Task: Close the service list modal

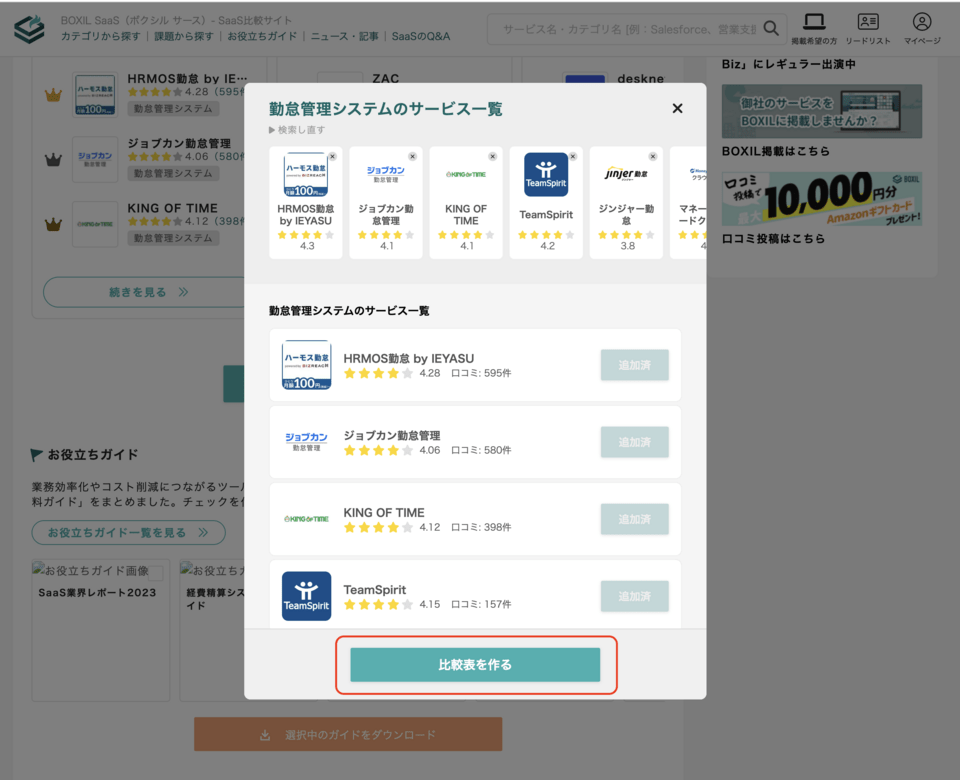Action: point(677,108)
